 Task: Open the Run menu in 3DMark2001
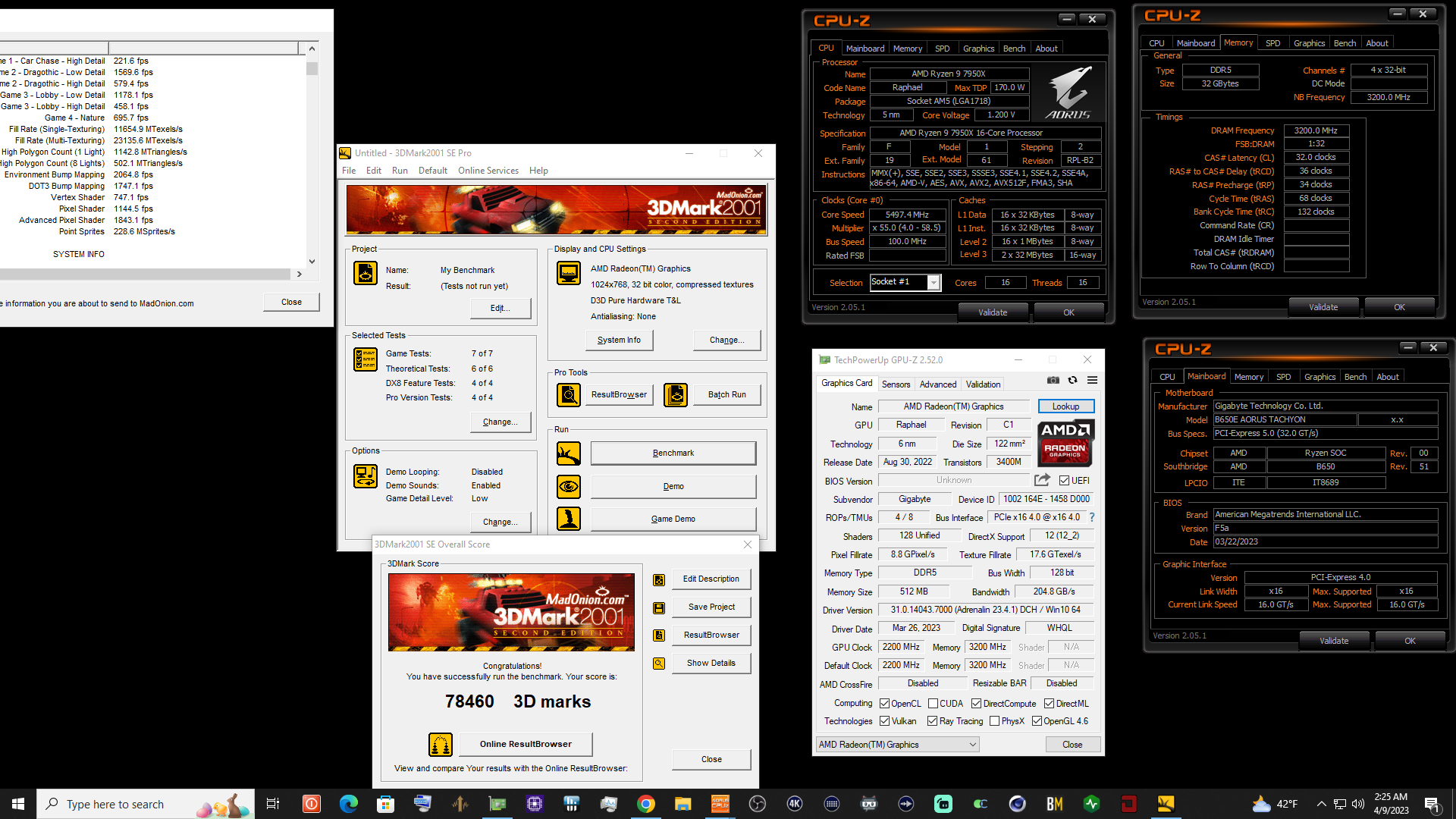coord(400,171)
